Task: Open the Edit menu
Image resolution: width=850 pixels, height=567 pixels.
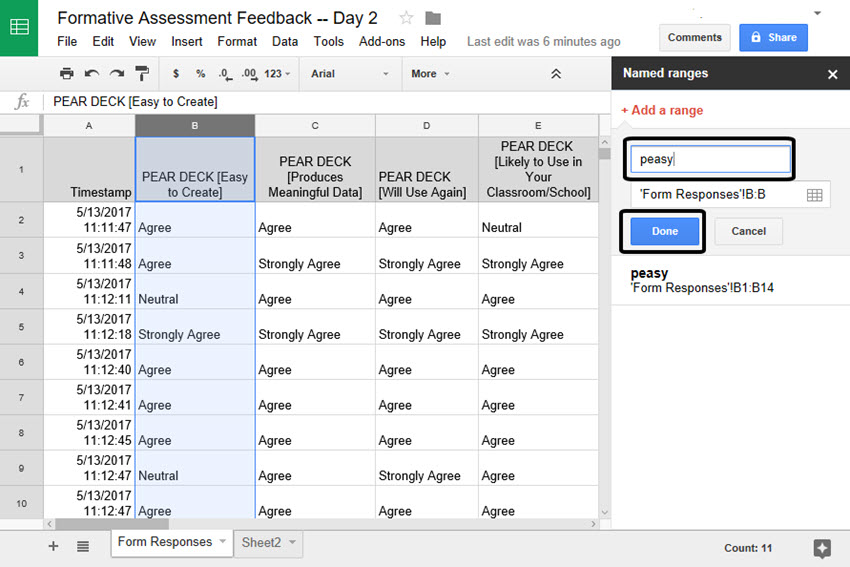Action: [103, 42]
